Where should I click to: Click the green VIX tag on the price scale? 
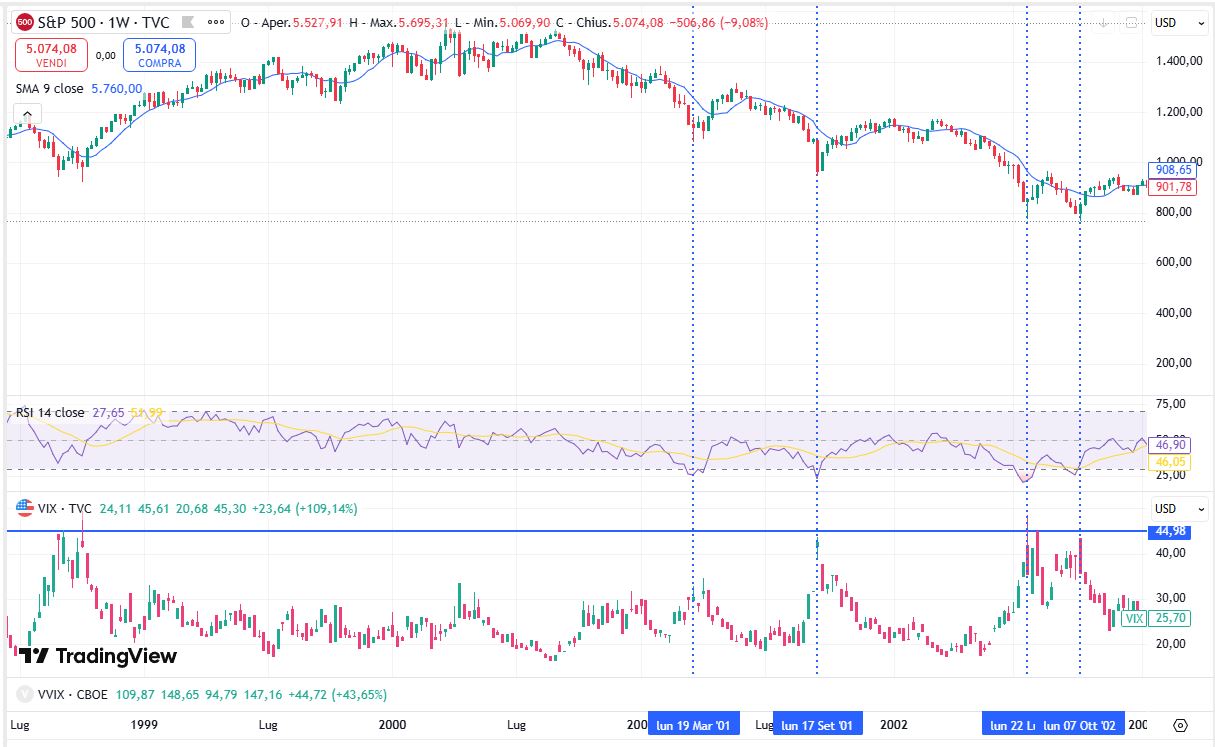1133,619
